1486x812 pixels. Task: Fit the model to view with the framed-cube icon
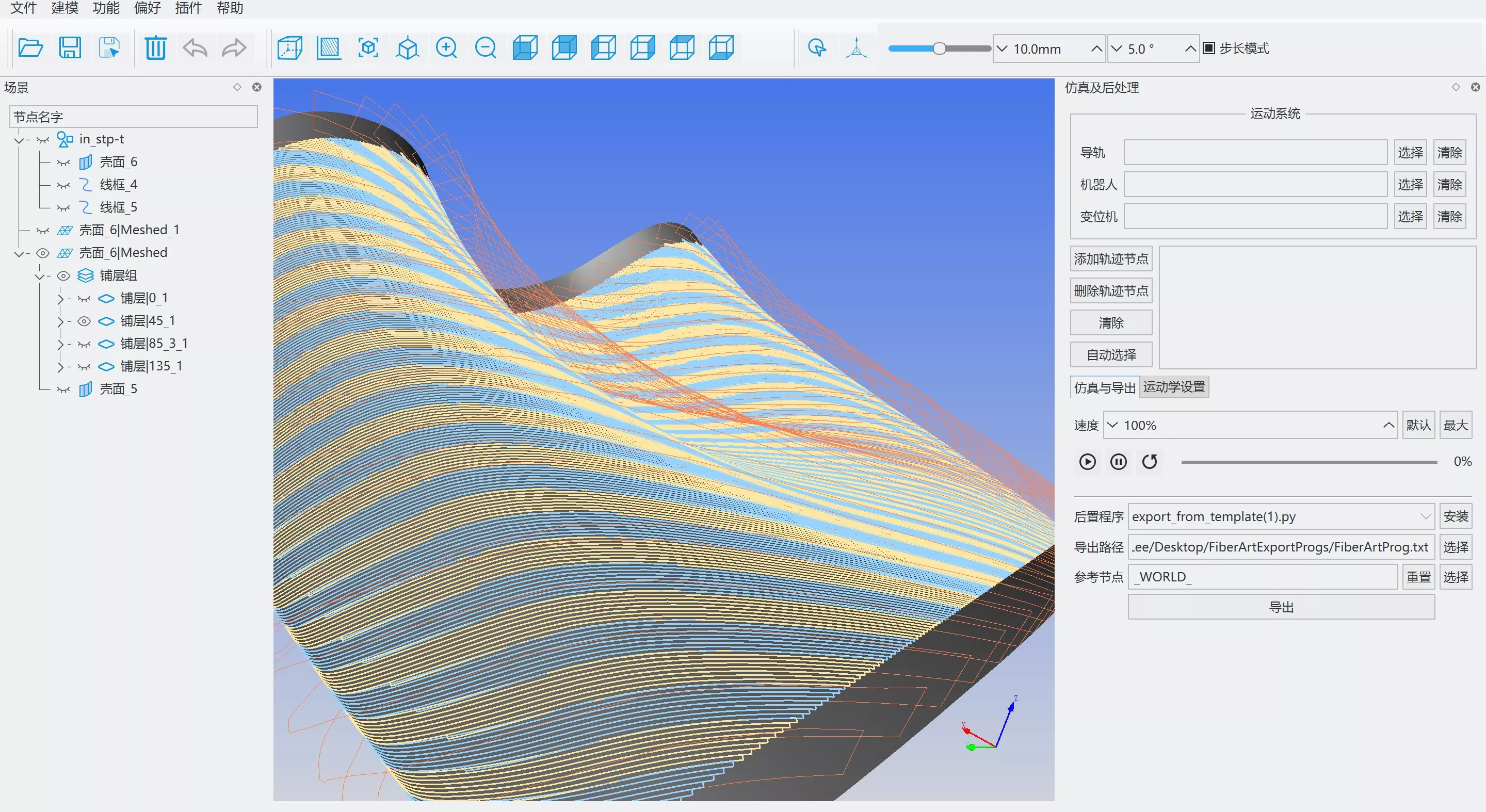click(368, 48)
